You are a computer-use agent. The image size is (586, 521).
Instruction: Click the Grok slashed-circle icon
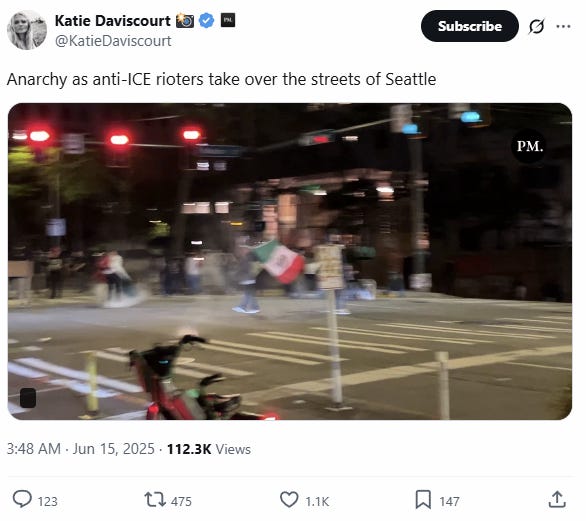537,26
